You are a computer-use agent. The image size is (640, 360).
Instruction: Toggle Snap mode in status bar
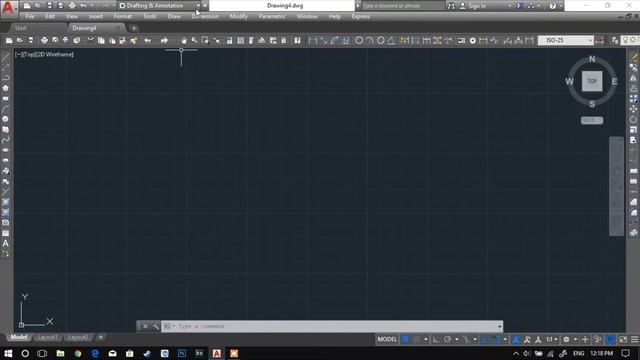[x=416, y=339]
